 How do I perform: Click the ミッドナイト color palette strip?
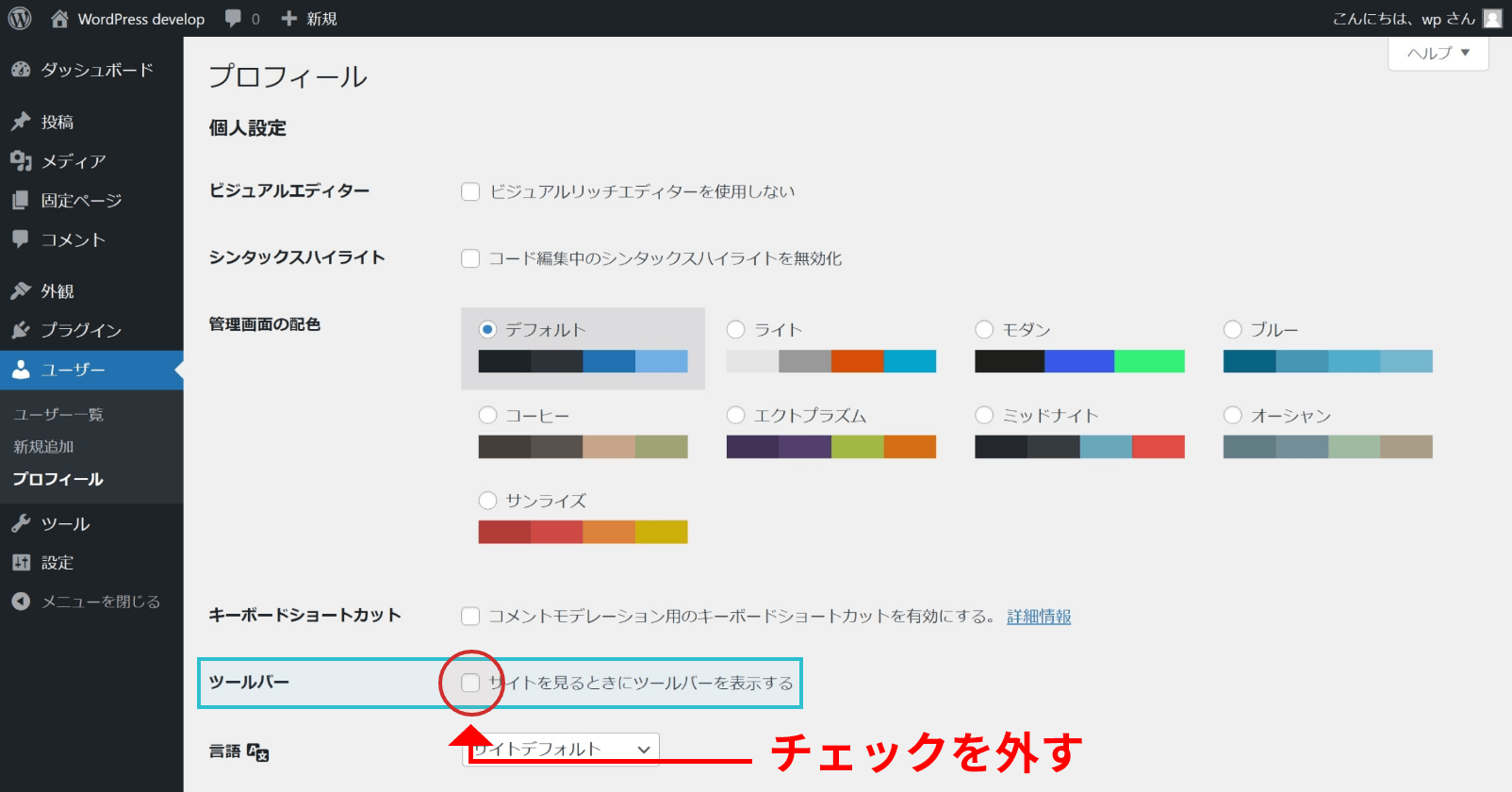pos(1079,447)
